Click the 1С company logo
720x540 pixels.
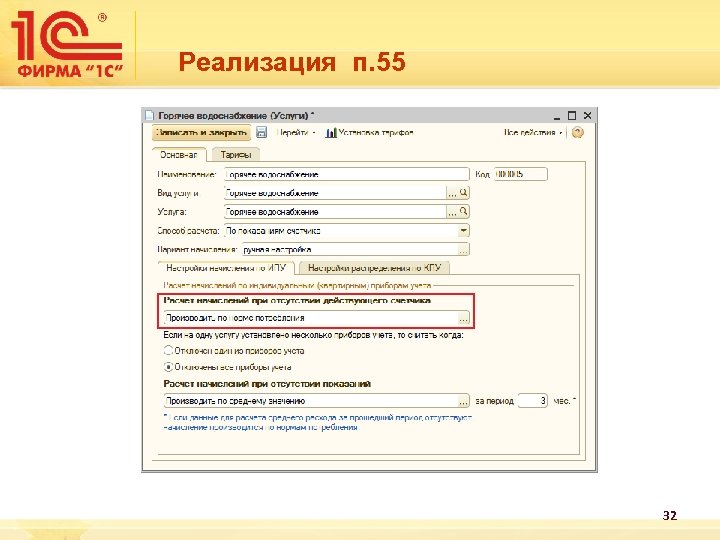pos(68,44)
